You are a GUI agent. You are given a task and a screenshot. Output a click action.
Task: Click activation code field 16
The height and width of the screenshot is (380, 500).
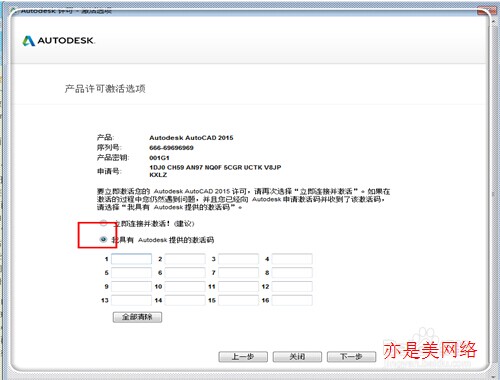coord(292,300)
